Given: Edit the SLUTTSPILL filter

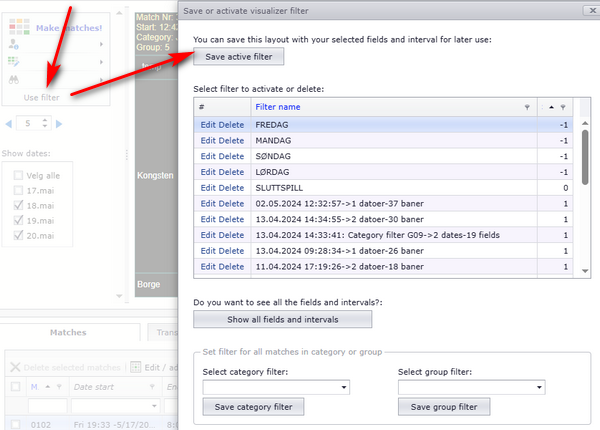Looking at the screenshot, I should click(x=208, y=188).
